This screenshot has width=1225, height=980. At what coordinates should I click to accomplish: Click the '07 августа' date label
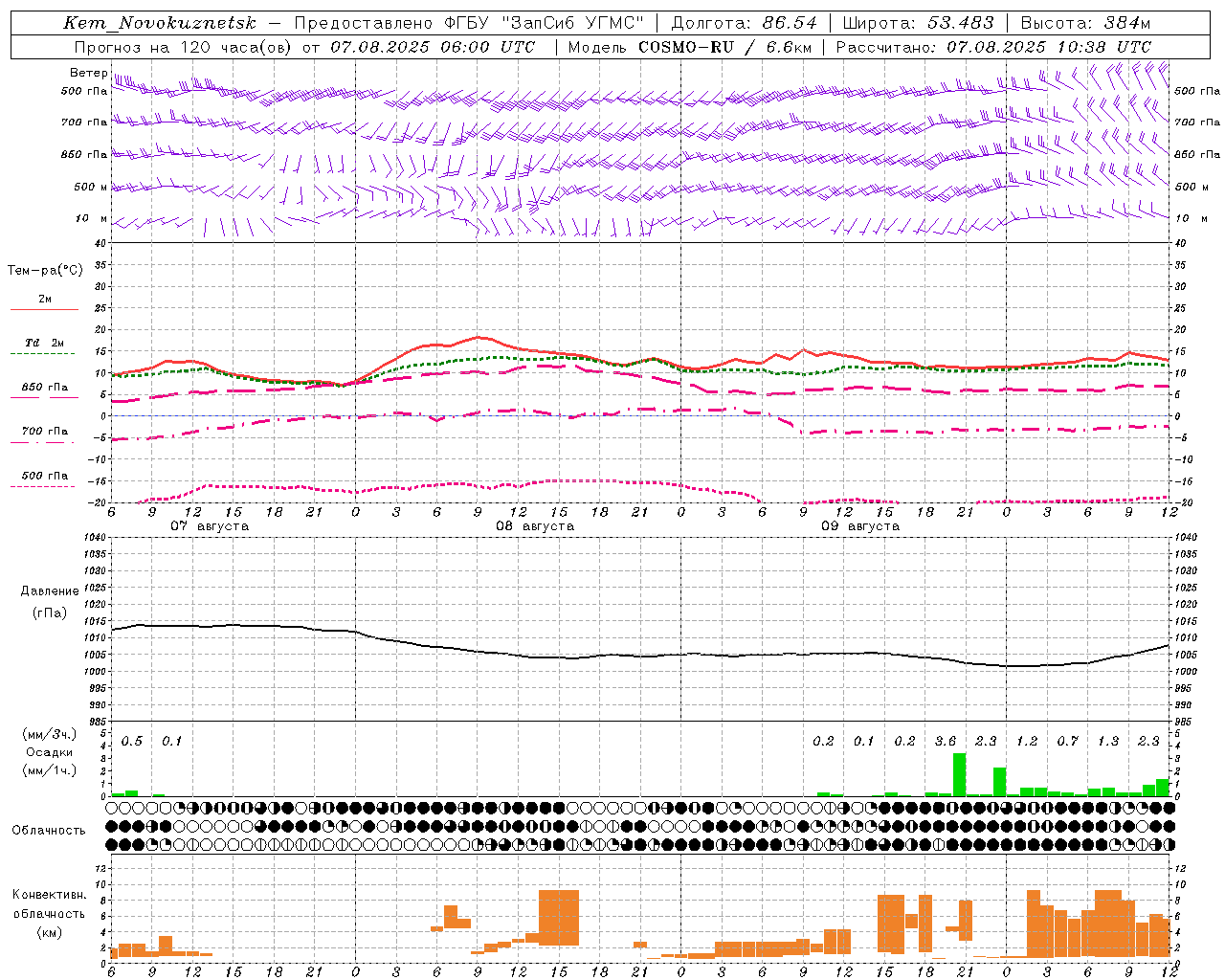pyautogui.click(x=210, y=526)
